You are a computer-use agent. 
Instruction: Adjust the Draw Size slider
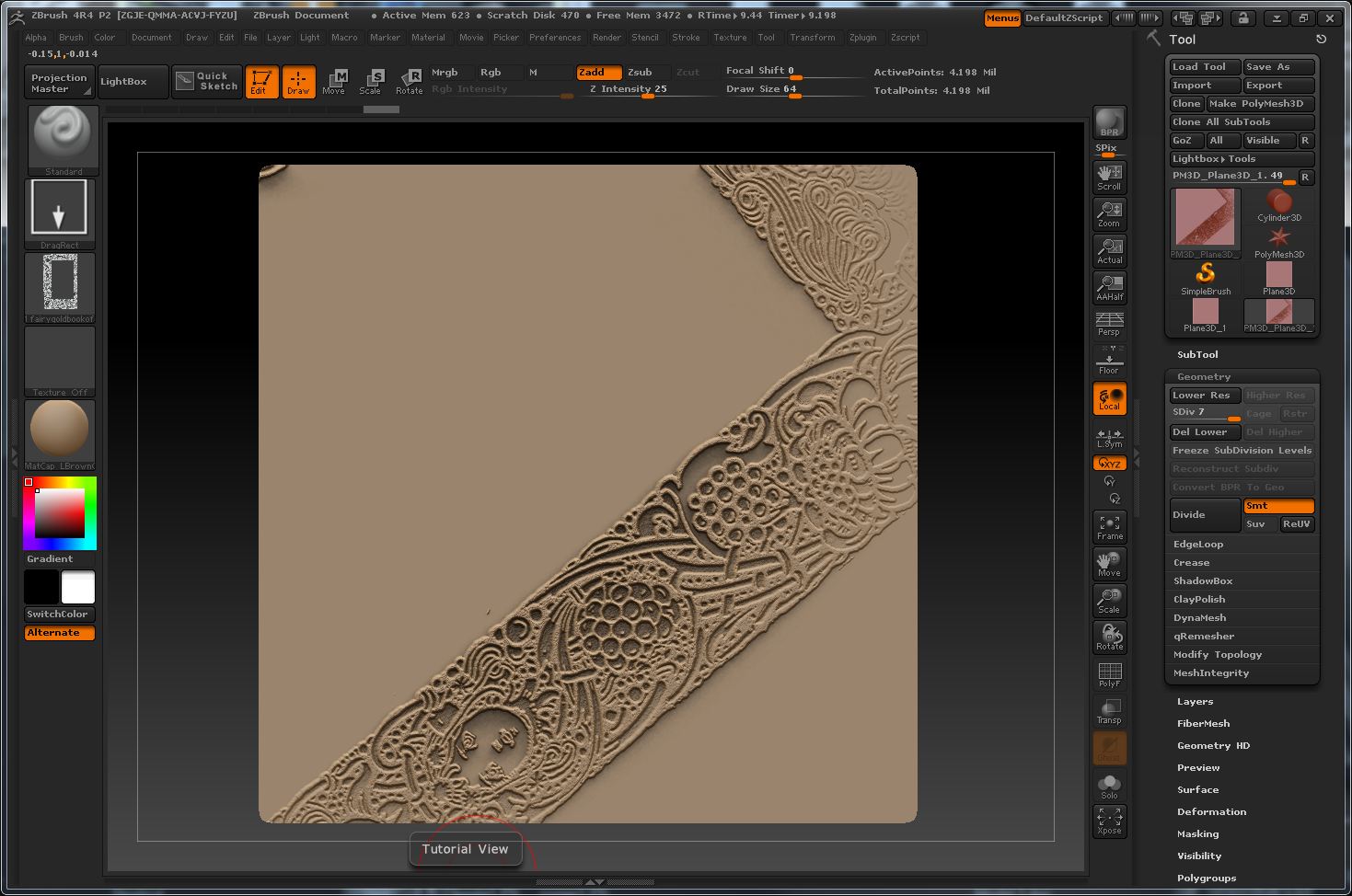[x=793, y=90]
